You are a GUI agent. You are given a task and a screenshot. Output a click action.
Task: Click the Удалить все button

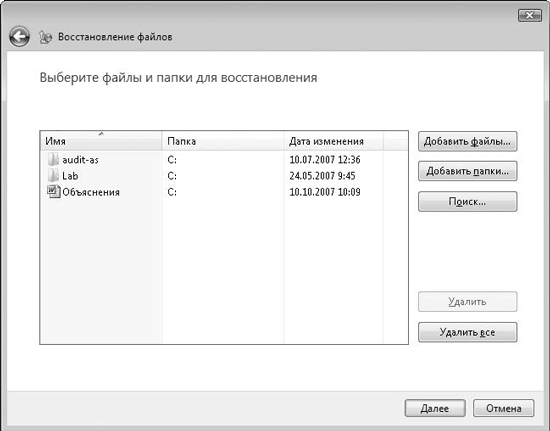tap(467, 332)
